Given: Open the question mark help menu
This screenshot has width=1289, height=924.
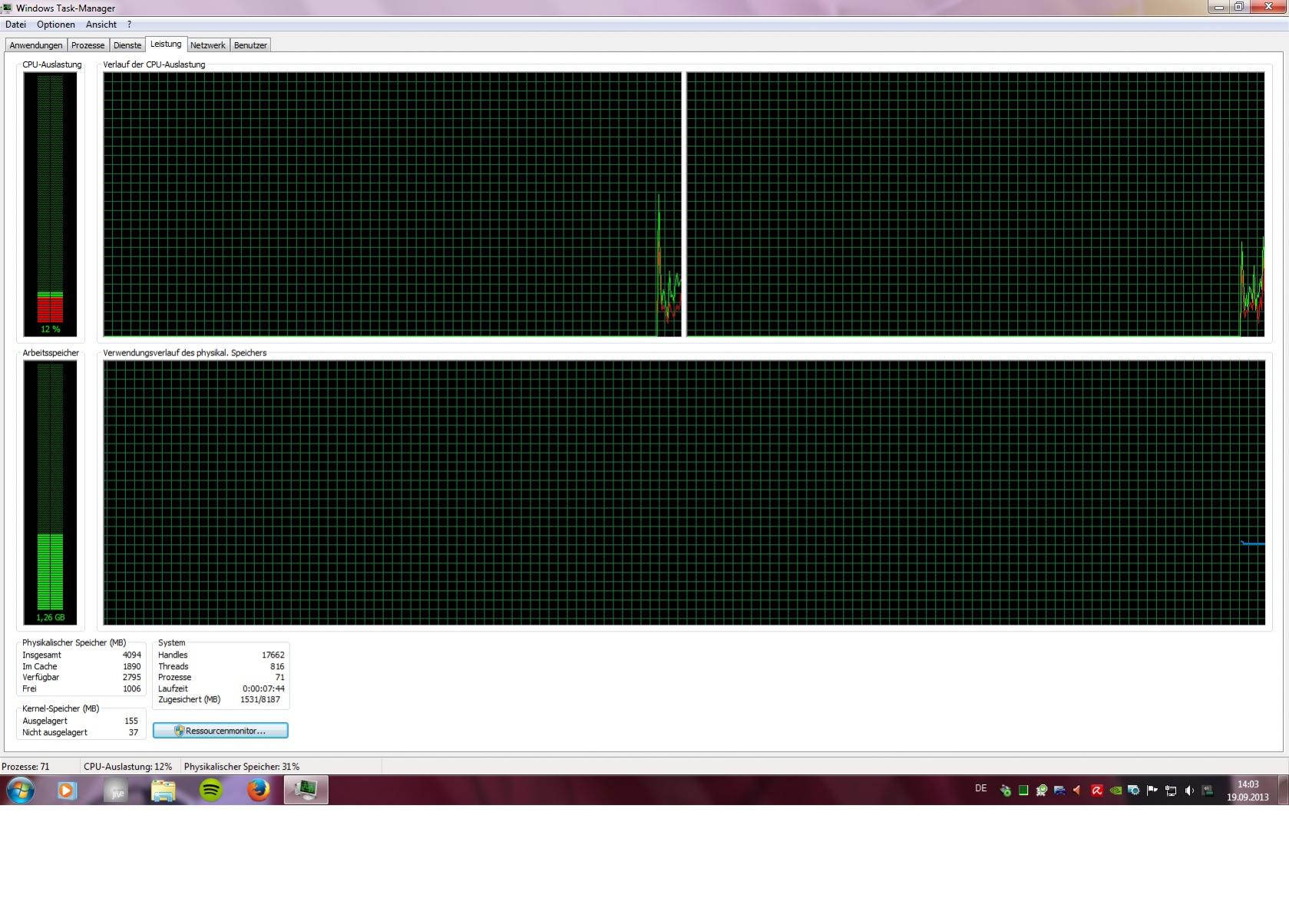Looking at the screenshot, I should pyautogui.click(x=129, y=25).
